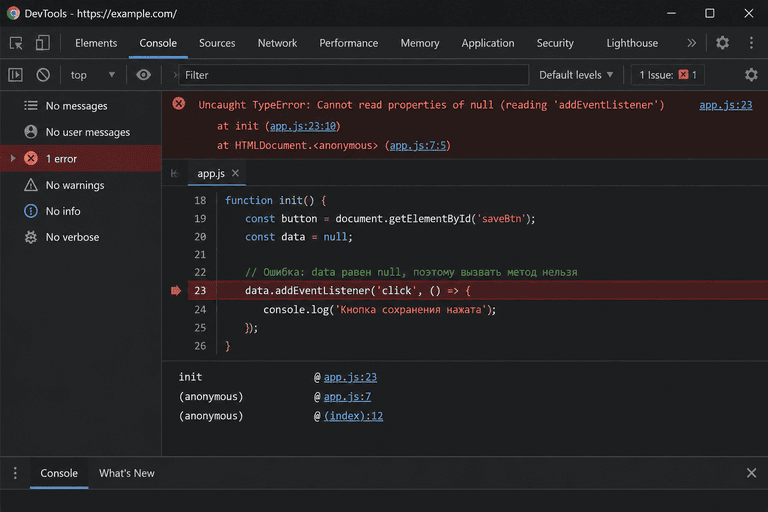Select the Performance tab

click(x=349, y=43)
